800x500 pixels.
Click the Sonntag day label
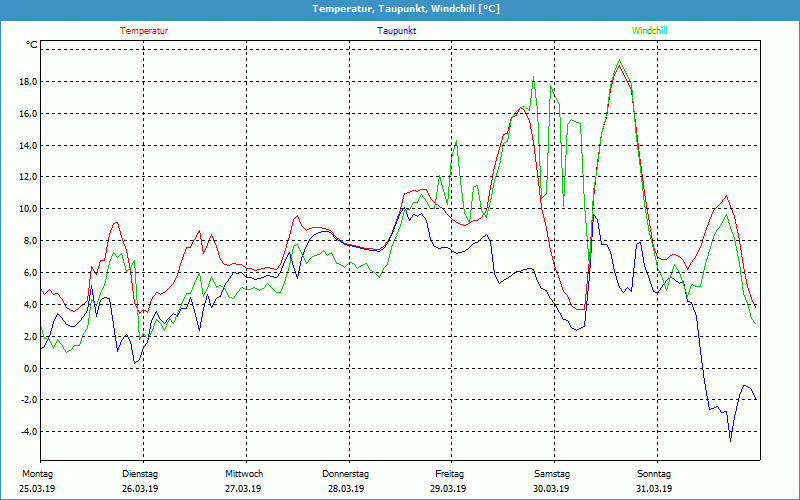tap(654, 474)
